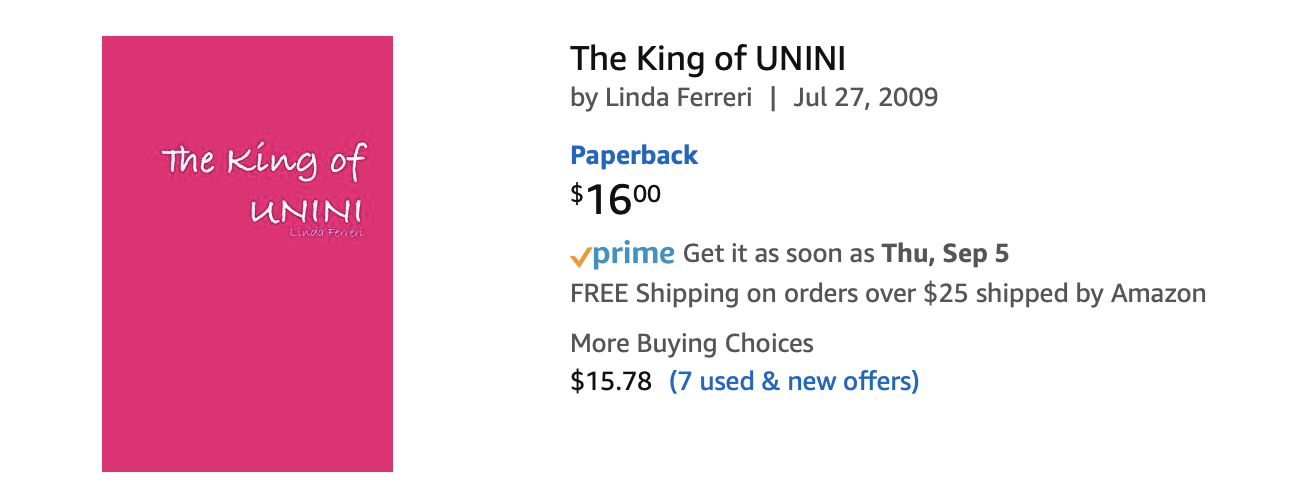Click the small author name on the cover
1312x500 pixels.
[x=325, y=234]
